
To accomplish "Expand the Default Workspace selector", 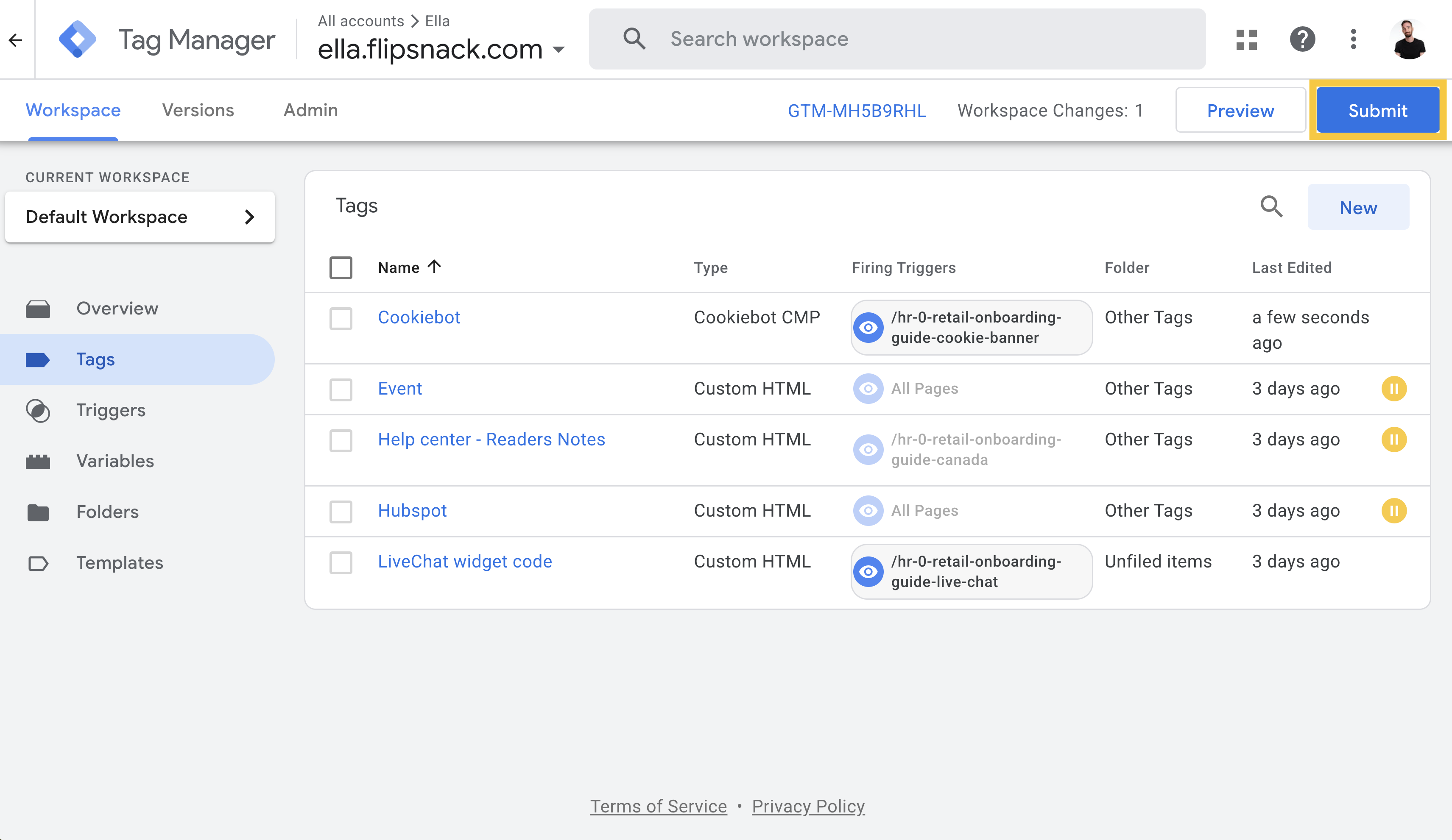I will tap(140, 217).
